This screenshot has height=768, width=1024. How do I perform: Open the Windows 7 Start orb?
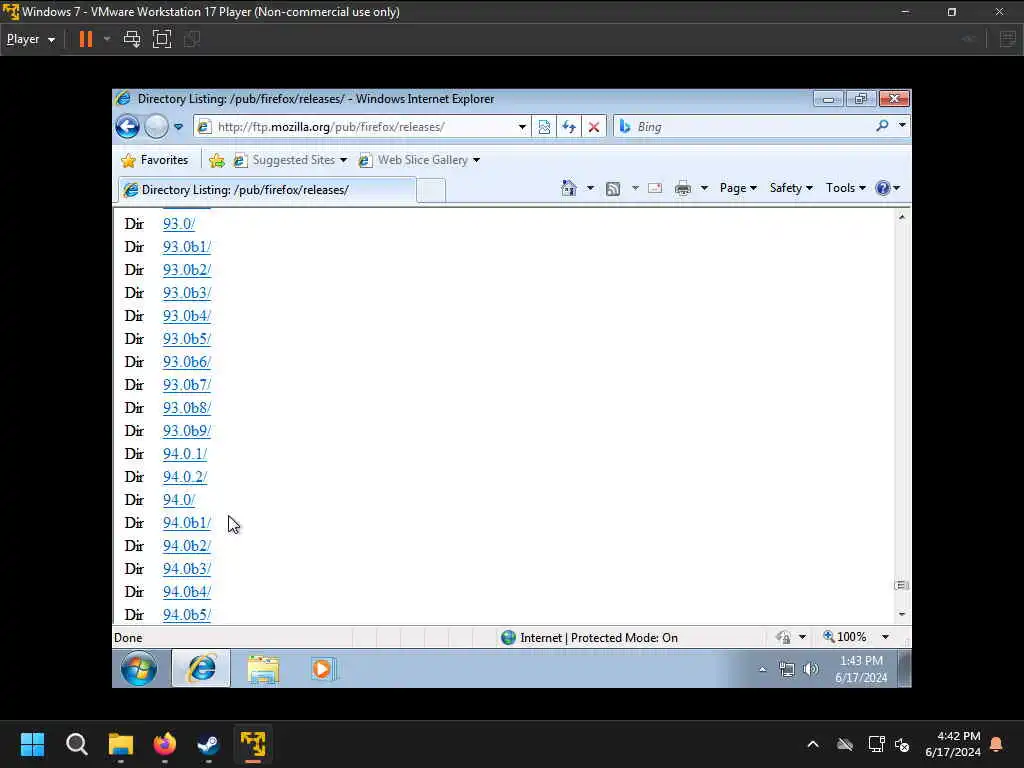[139, 668]
